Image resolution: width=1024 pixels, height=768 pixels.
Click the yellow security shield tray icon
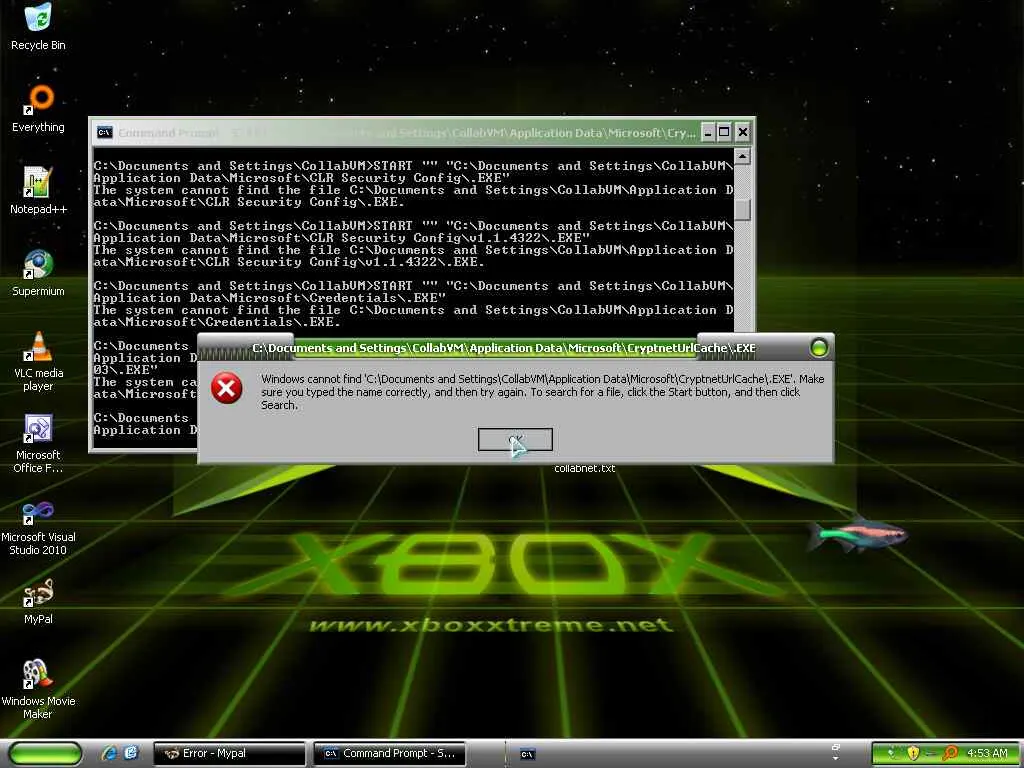[913, 754]
